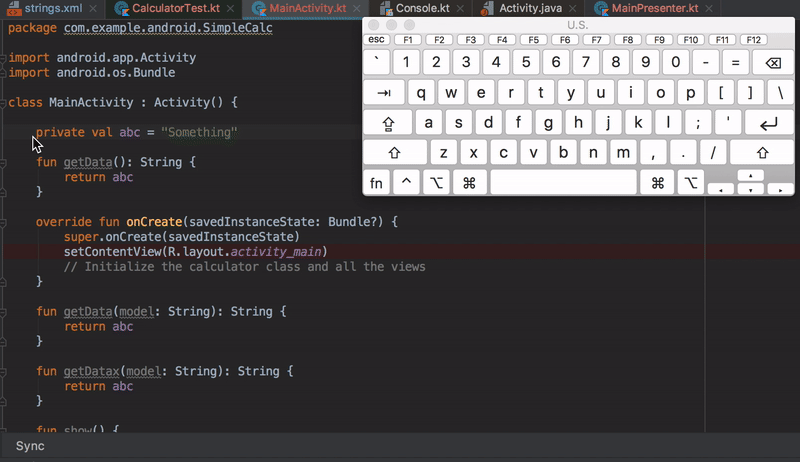Toggle the caps lock key

(x=388, y=123)
